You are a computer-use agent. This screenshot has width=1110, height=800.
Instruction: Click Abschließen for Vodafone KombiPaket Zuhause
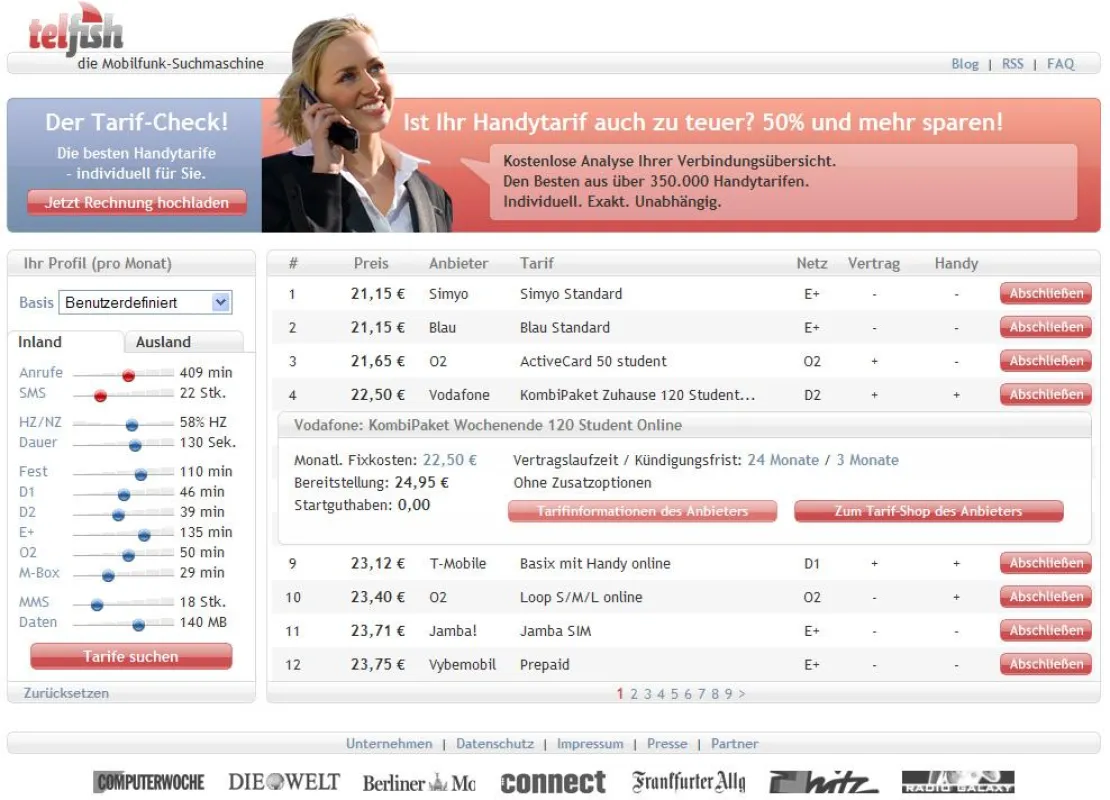(x=1046, y=394)
